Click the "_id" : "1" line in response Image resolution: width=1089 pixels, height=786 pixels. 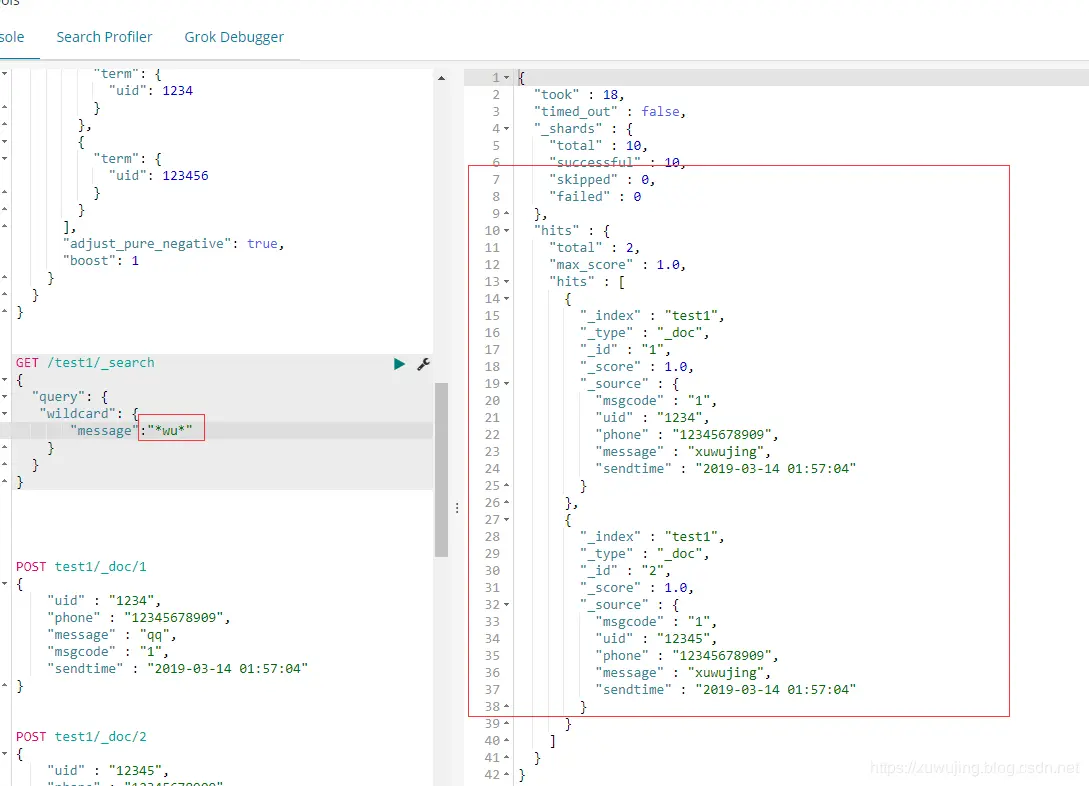[625, 350]
